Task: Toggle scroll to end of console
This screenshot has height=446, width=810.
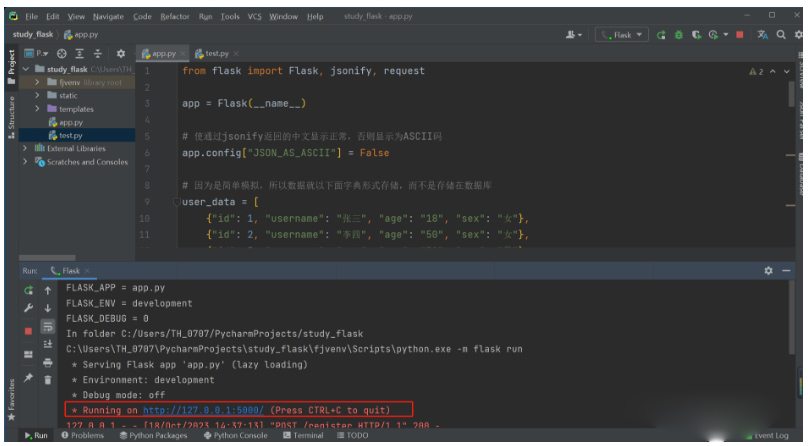Action: click(48, 344)
